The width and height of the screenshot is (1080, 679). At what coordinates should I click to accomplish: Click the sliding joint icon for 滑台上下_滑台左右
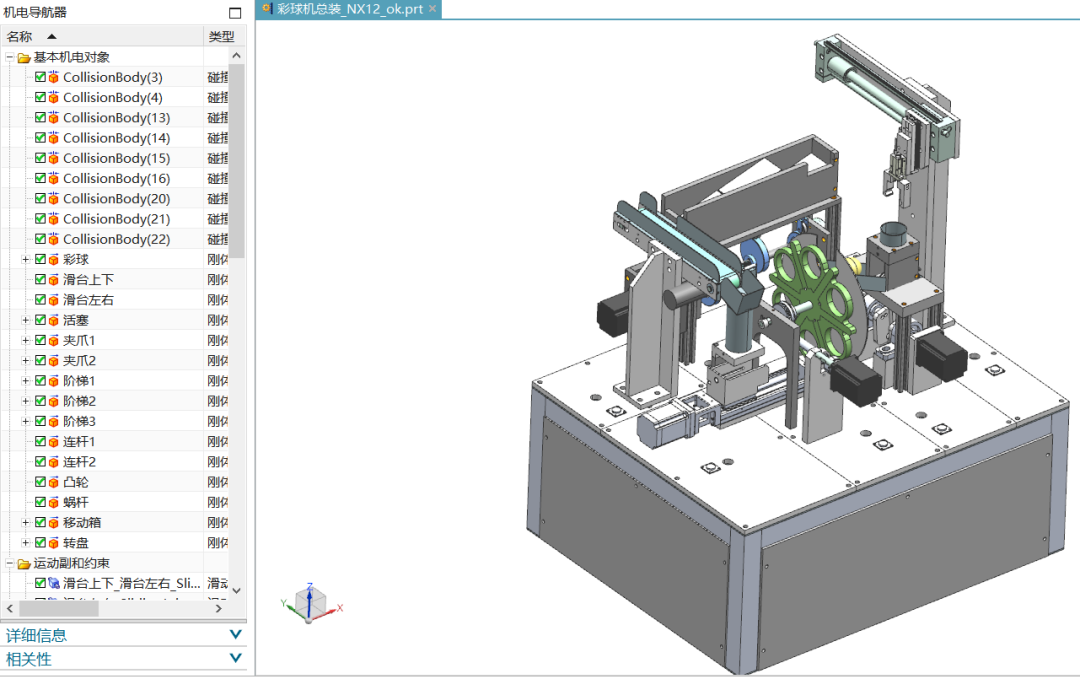pos(54,583)
